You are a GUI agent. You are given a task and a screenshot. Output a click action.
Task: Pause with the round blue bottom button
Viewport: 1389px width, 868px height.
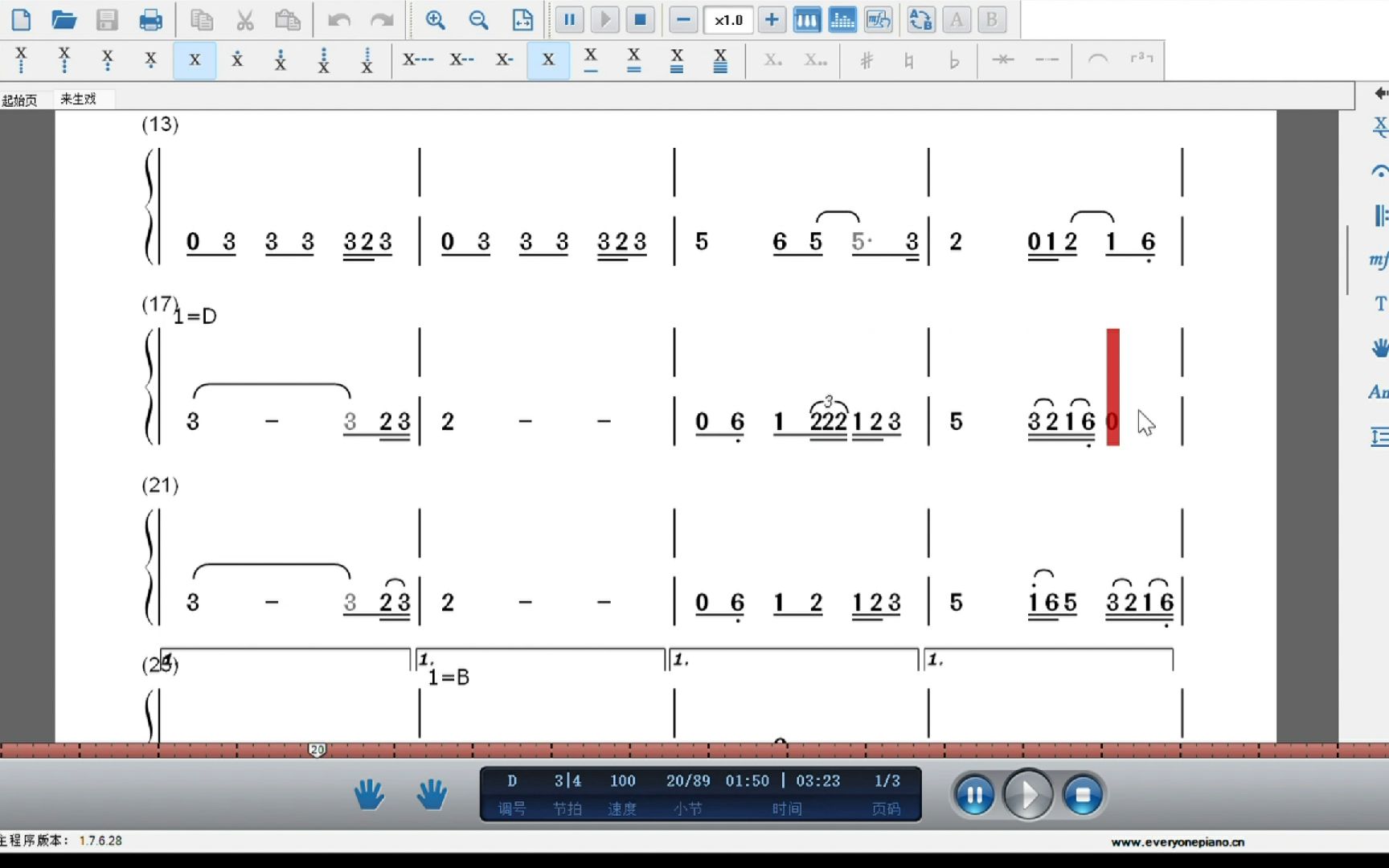(x=974, y=795)
